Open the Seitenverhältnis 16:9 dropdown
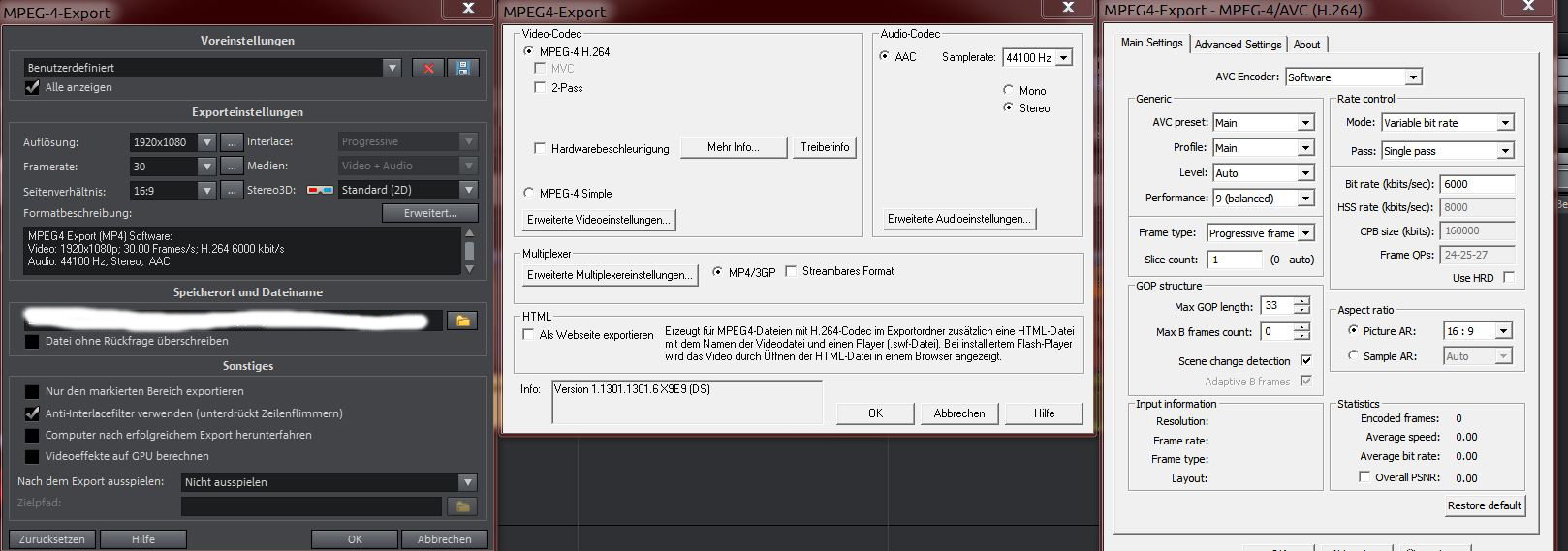This screenshot has width=1568, height=551. [206, 190]
